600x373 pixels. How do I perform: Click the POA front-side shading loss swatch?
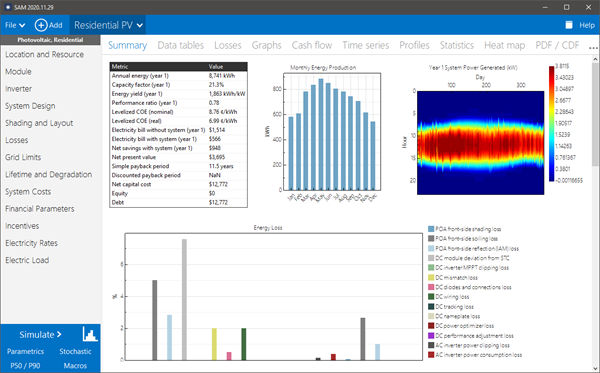tap(431, 229)
